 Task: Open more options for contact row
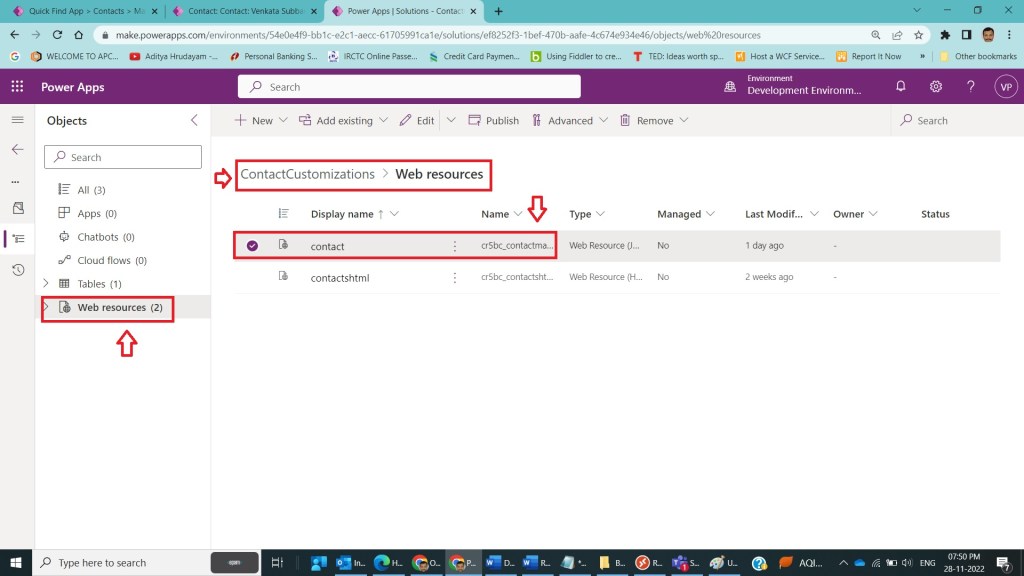tap(455, 246)
